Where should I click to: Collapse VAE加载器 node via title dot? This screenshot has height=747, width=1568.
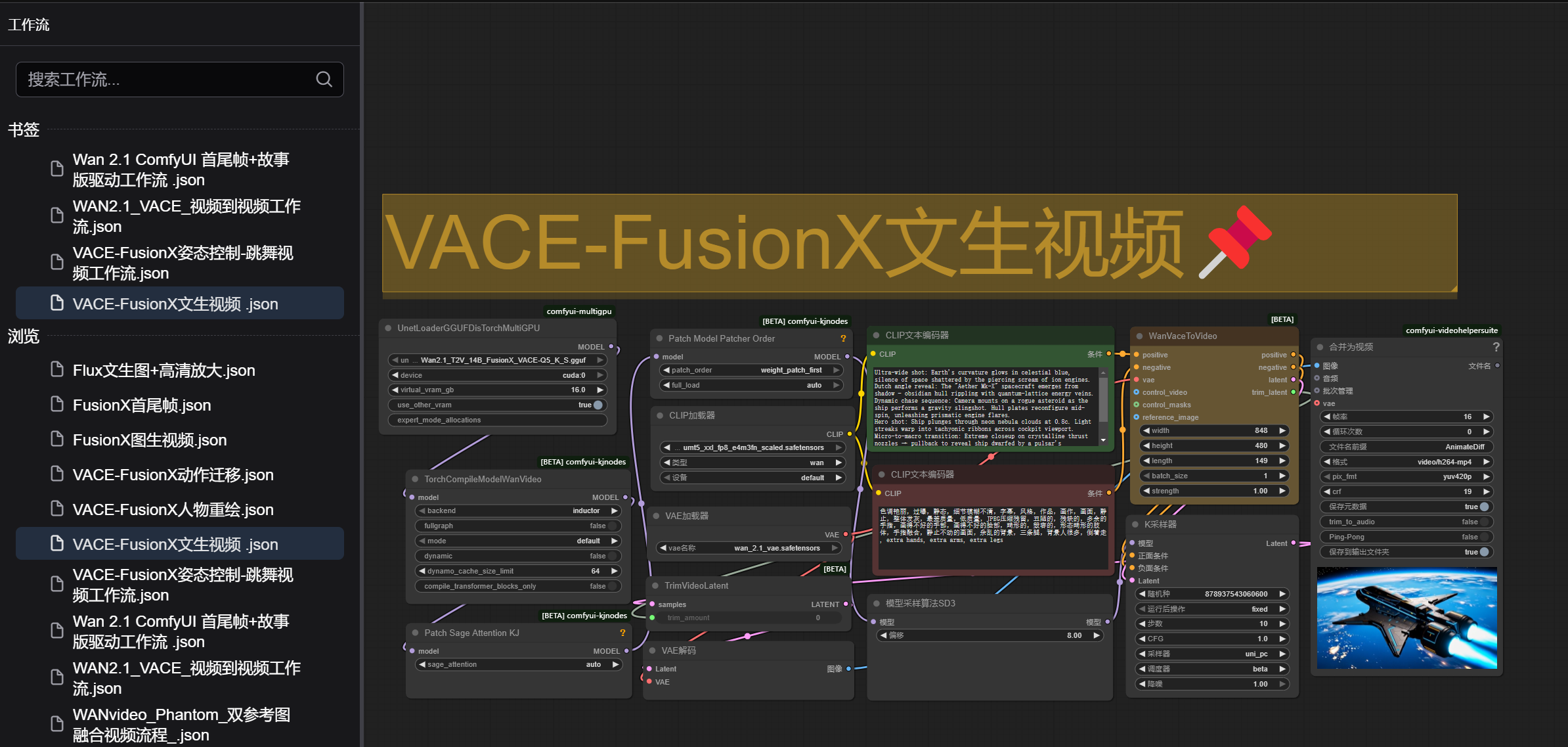click(x=656, y=516)
